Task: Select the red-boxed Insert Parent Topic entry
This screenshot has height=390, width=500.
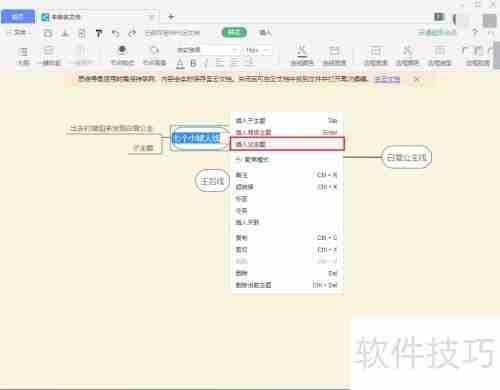Action: coord(287,144)
